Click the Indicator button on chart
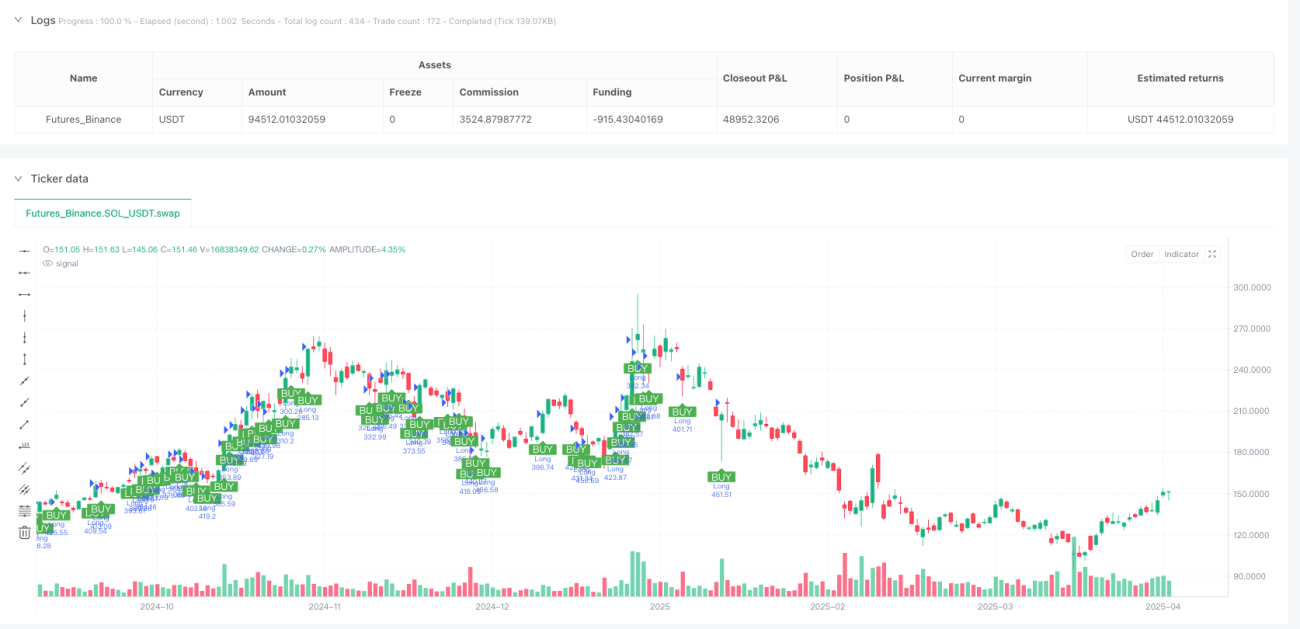 [x=1181, y=254]
